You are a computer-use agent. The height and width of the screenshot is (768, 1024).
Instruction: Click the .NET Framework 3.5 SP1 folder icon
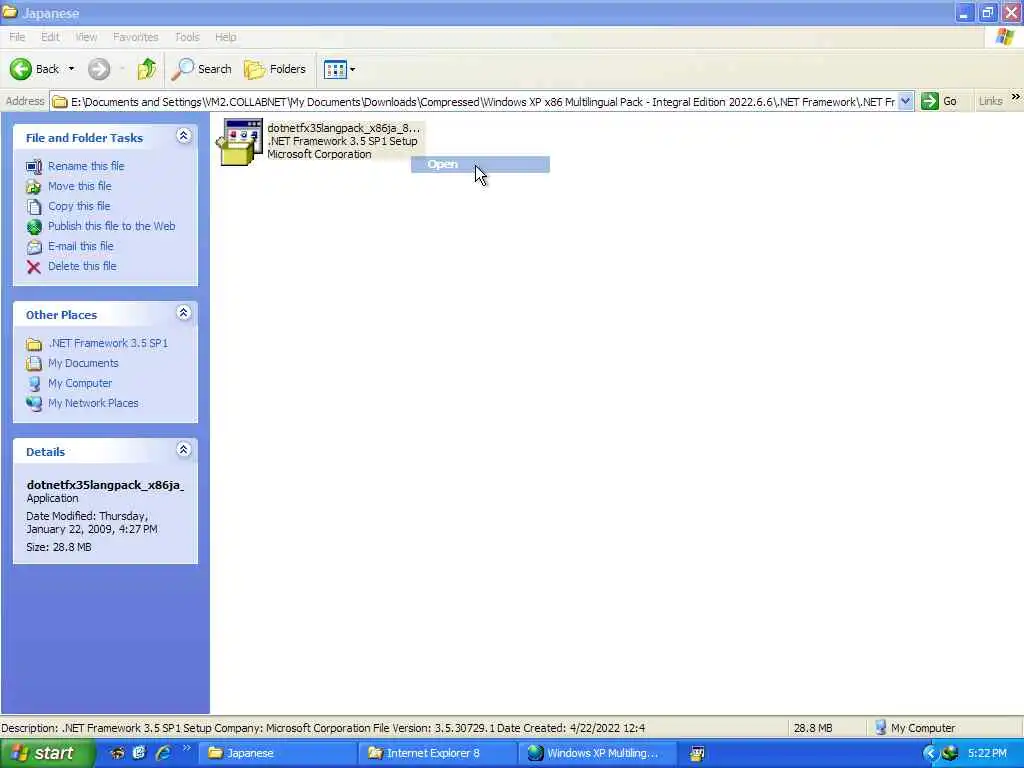tap(34, 344)
